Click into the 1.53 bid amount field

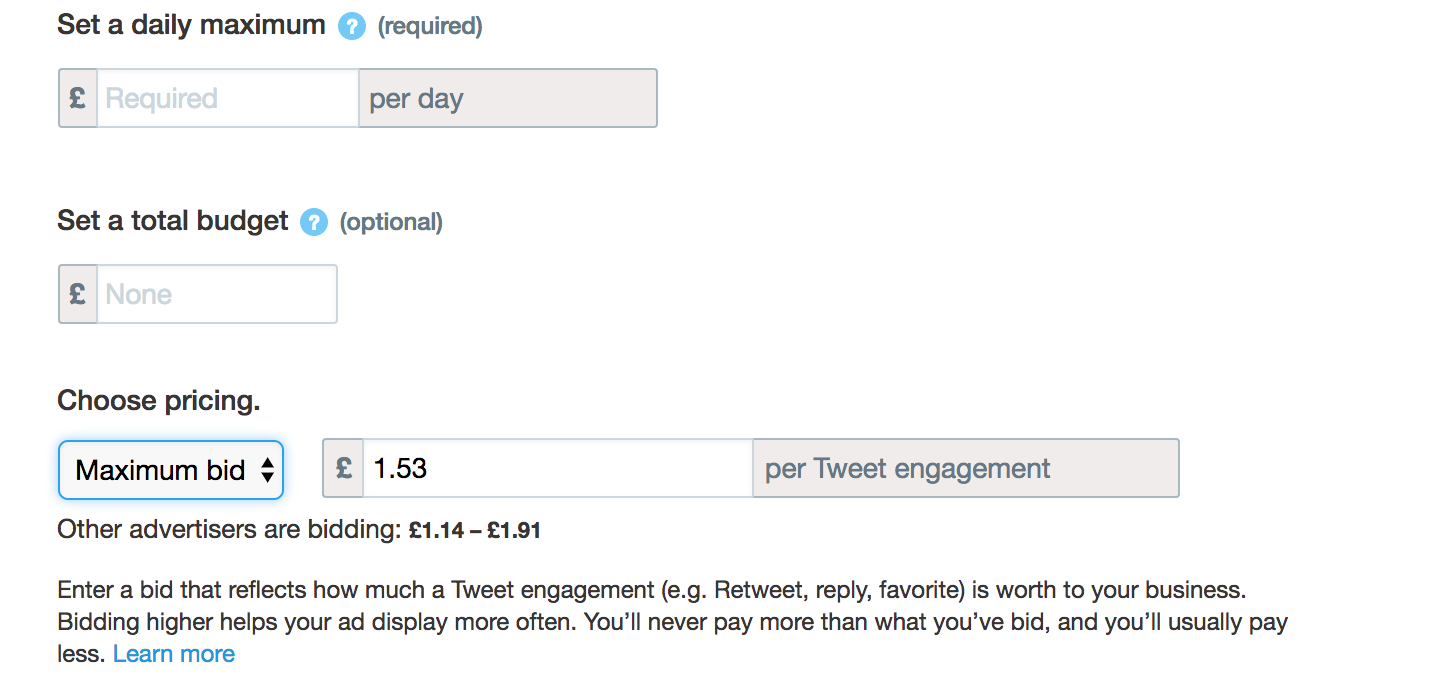click(556, 468)
